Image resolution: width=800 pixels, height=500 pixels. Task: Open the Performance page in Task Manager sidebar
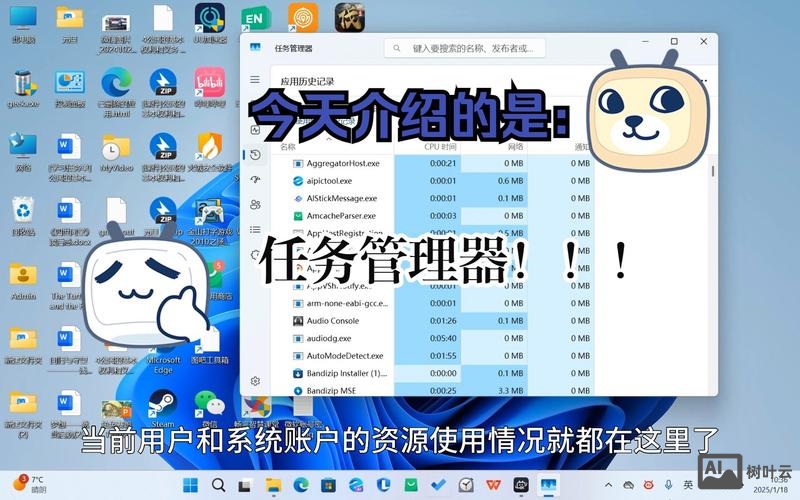(x=255, y=130)
